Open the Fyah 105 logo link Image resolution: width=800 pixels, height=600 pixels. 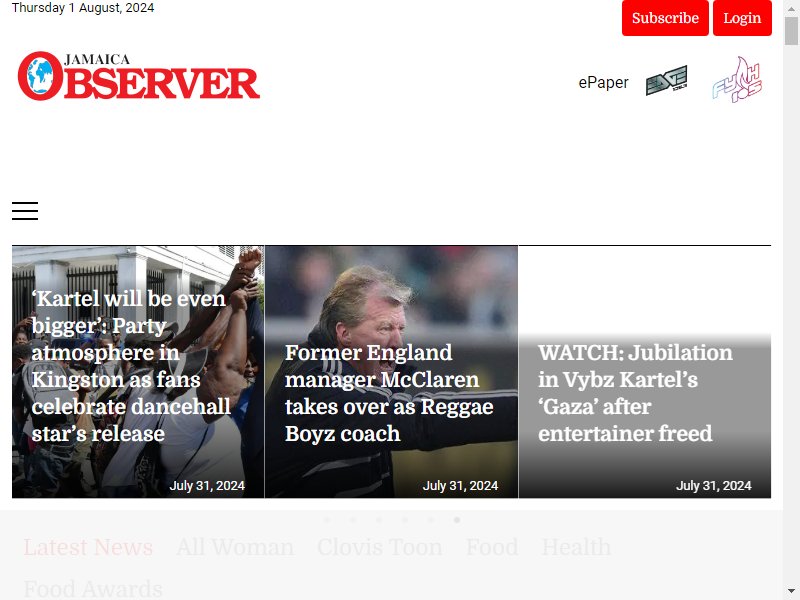click(737, 80)
